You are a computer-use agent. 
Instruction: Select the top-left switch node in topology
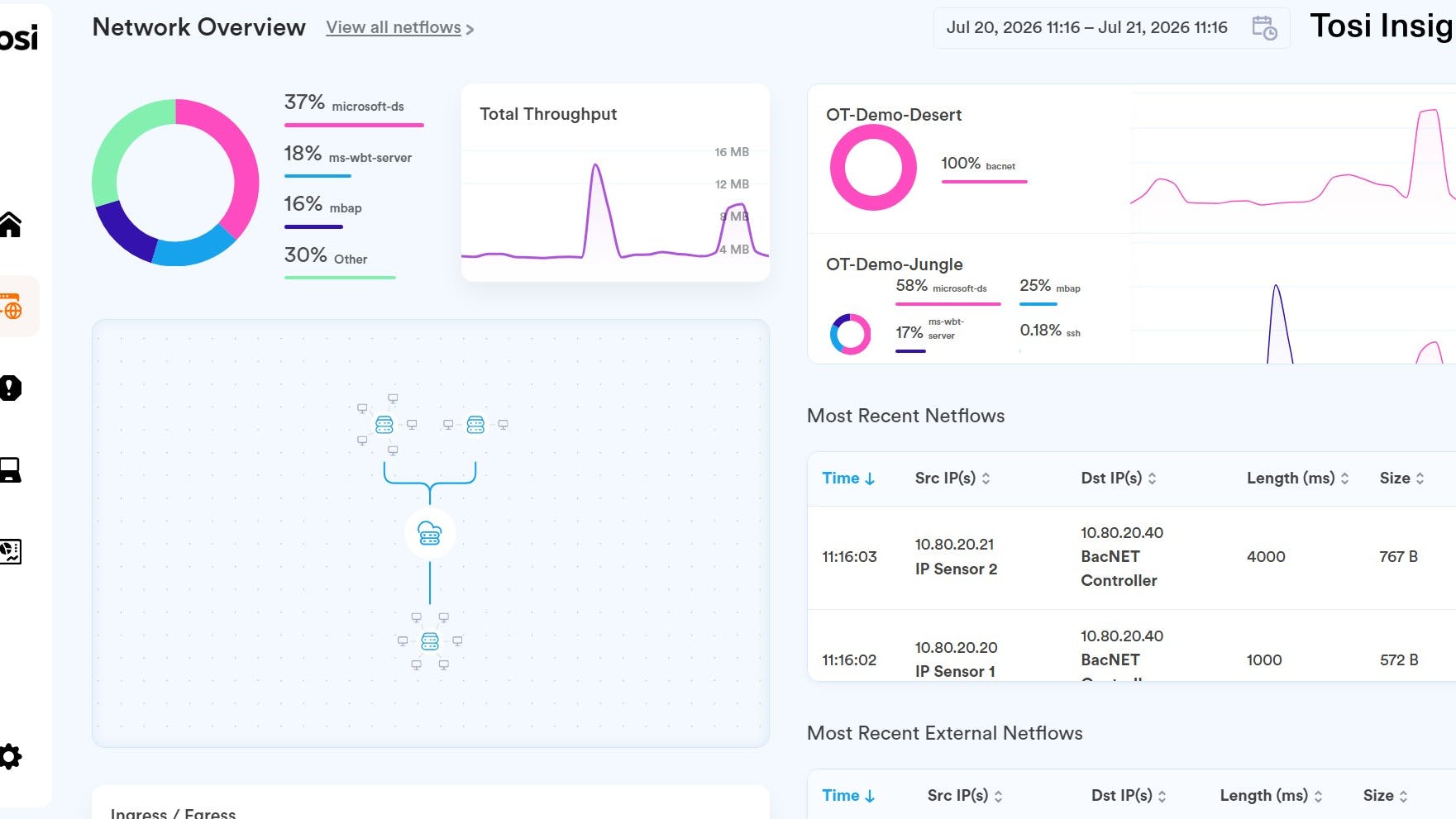(384, 425)
